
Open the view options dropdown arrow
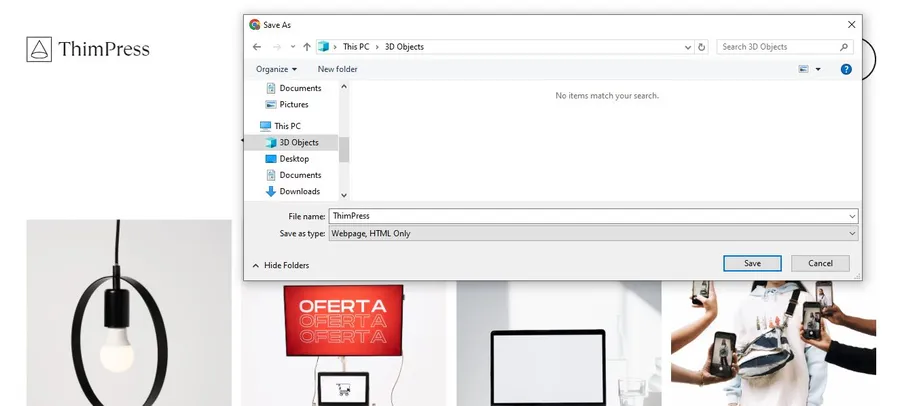tap(818, 69)
